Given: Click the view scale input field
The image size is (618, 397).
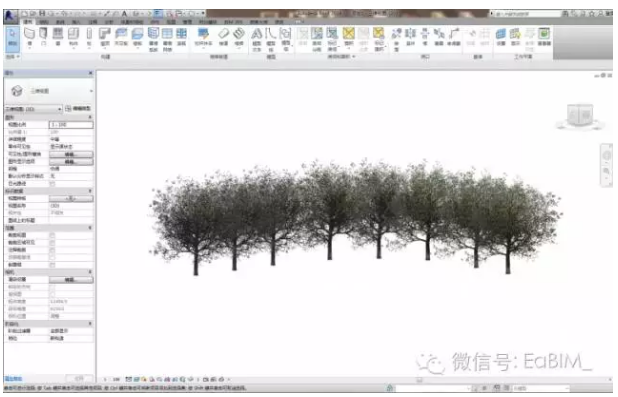Looking at the screenshot, I should tap(71, 125).
